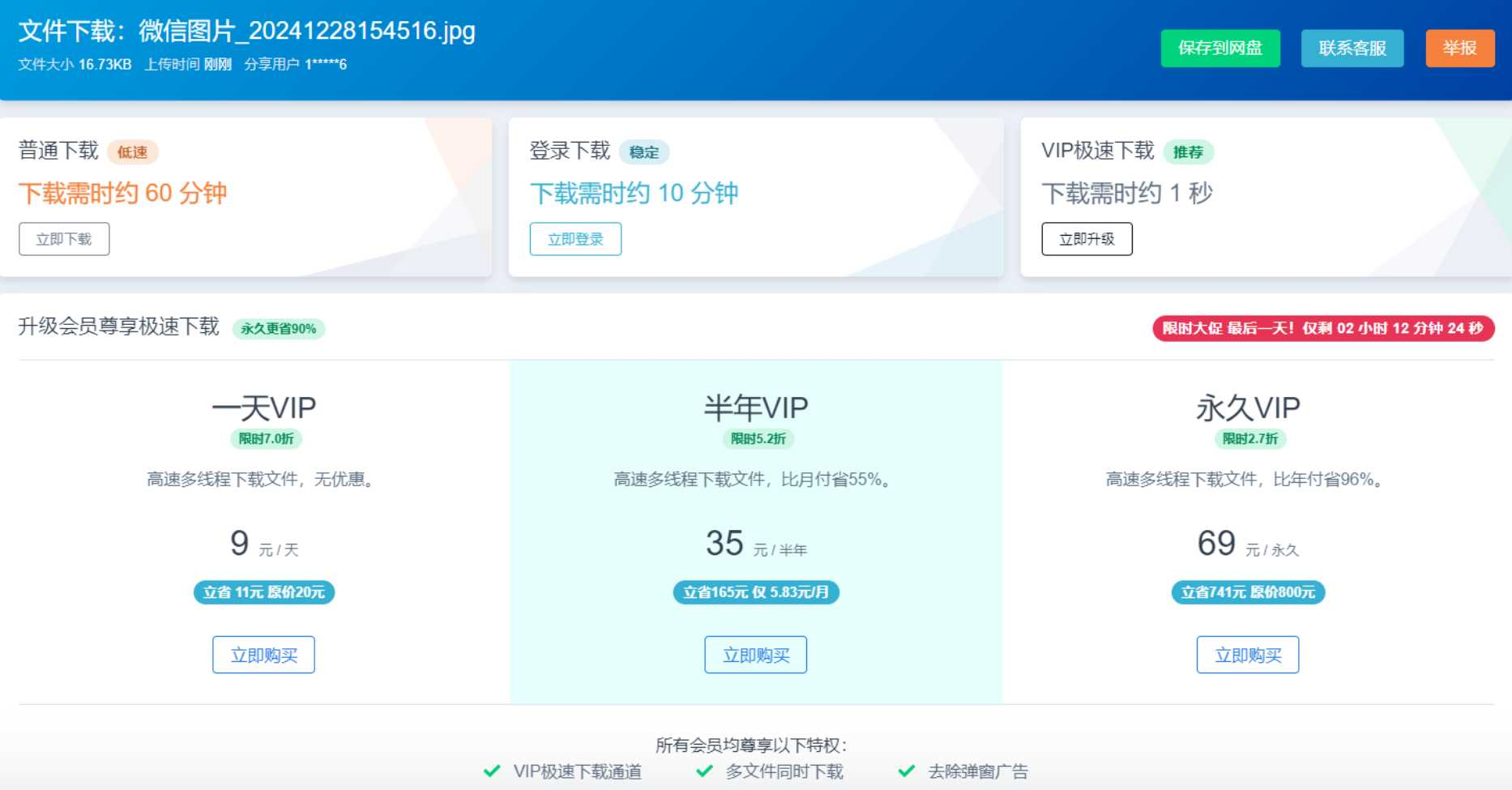Click the 限时大促 countdown banner
This screenshot has height=790, width=1512.
[x=1323, y=328]
